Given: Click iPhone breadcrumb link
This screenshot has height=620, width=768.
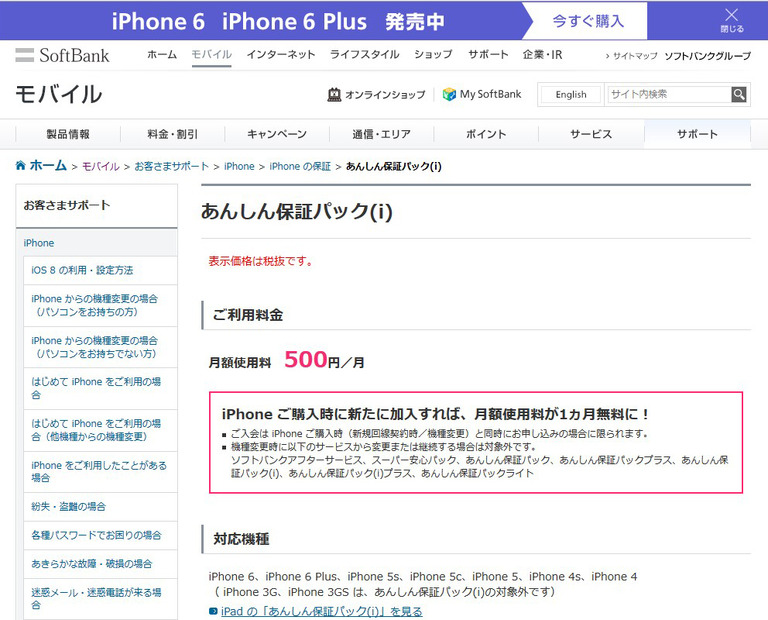Looking at the screenshot, I should [x=239, y=167].
